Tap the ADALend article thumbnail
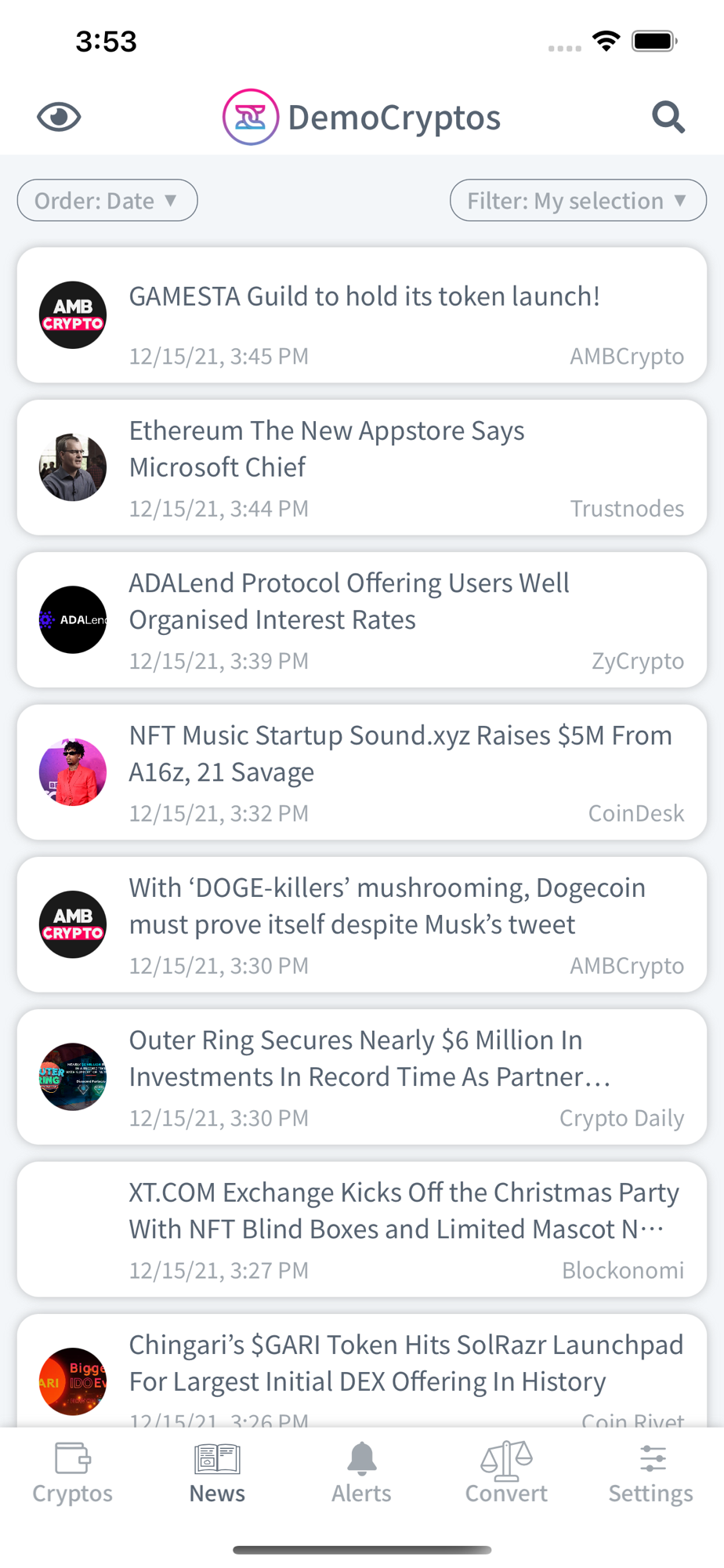Image resolution: width=724 pixels, height=1568 pixels. click(73, 619)
